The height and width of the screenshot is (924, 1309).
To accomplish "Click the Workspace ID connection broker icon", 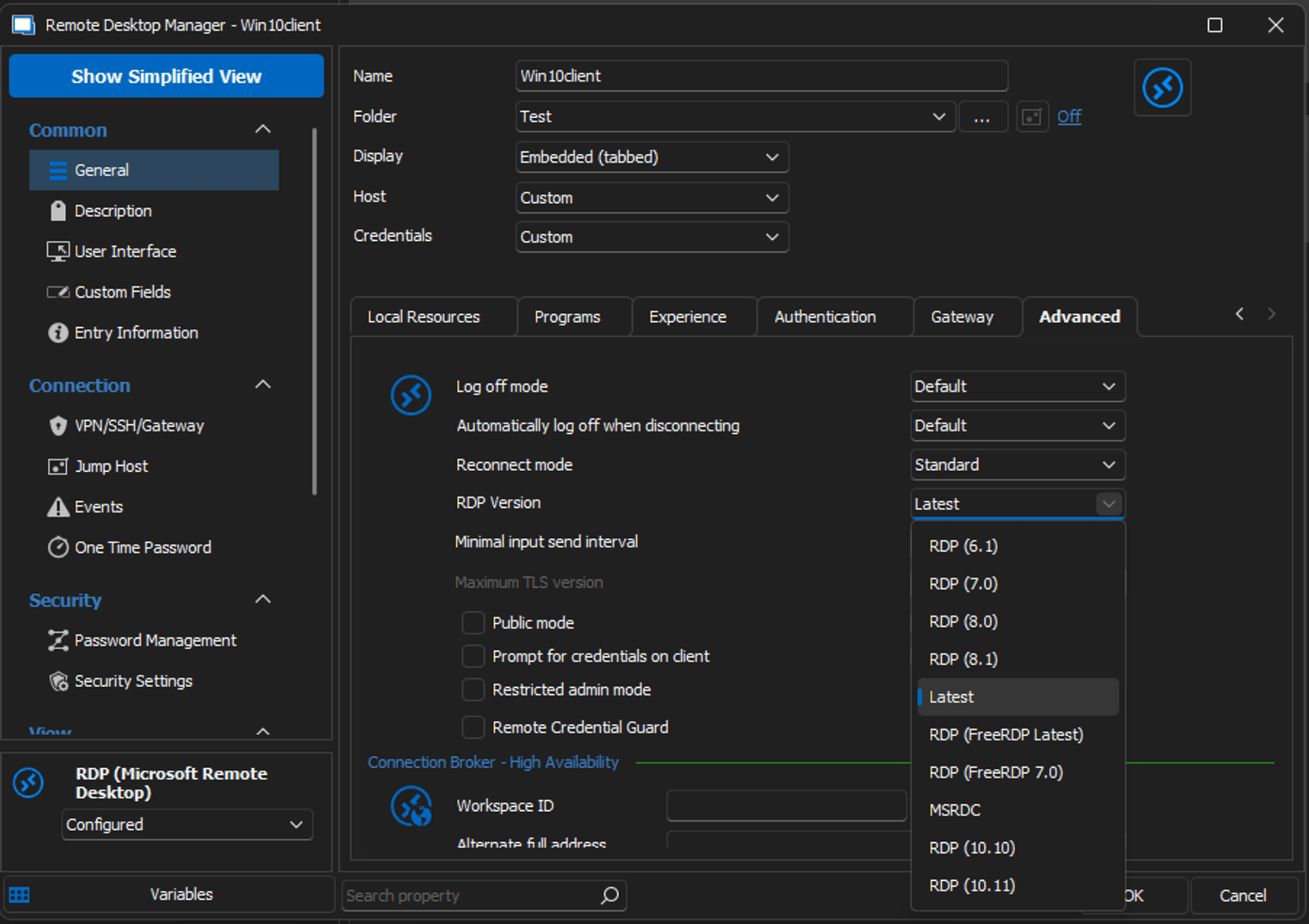I will [x=411, y=806].
